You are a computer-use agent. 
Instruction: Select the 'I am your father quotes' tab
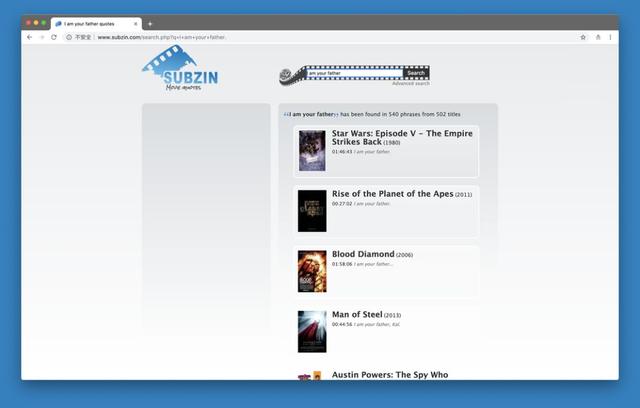(95, 23)
